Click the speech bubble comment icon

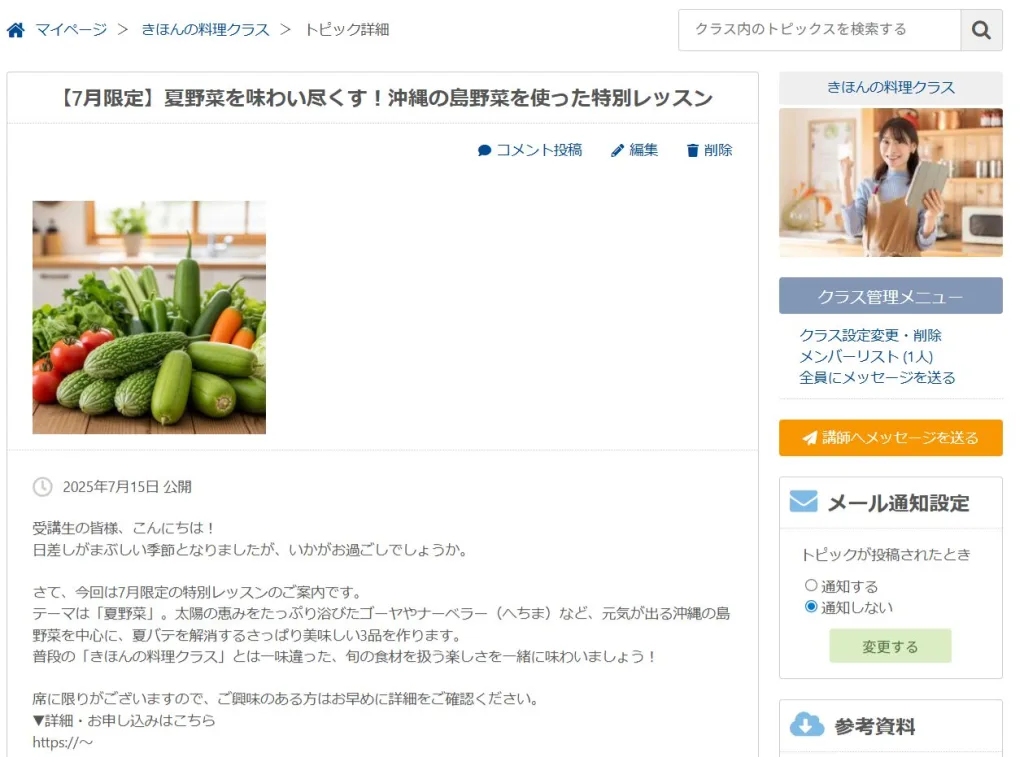click(484, 151)
